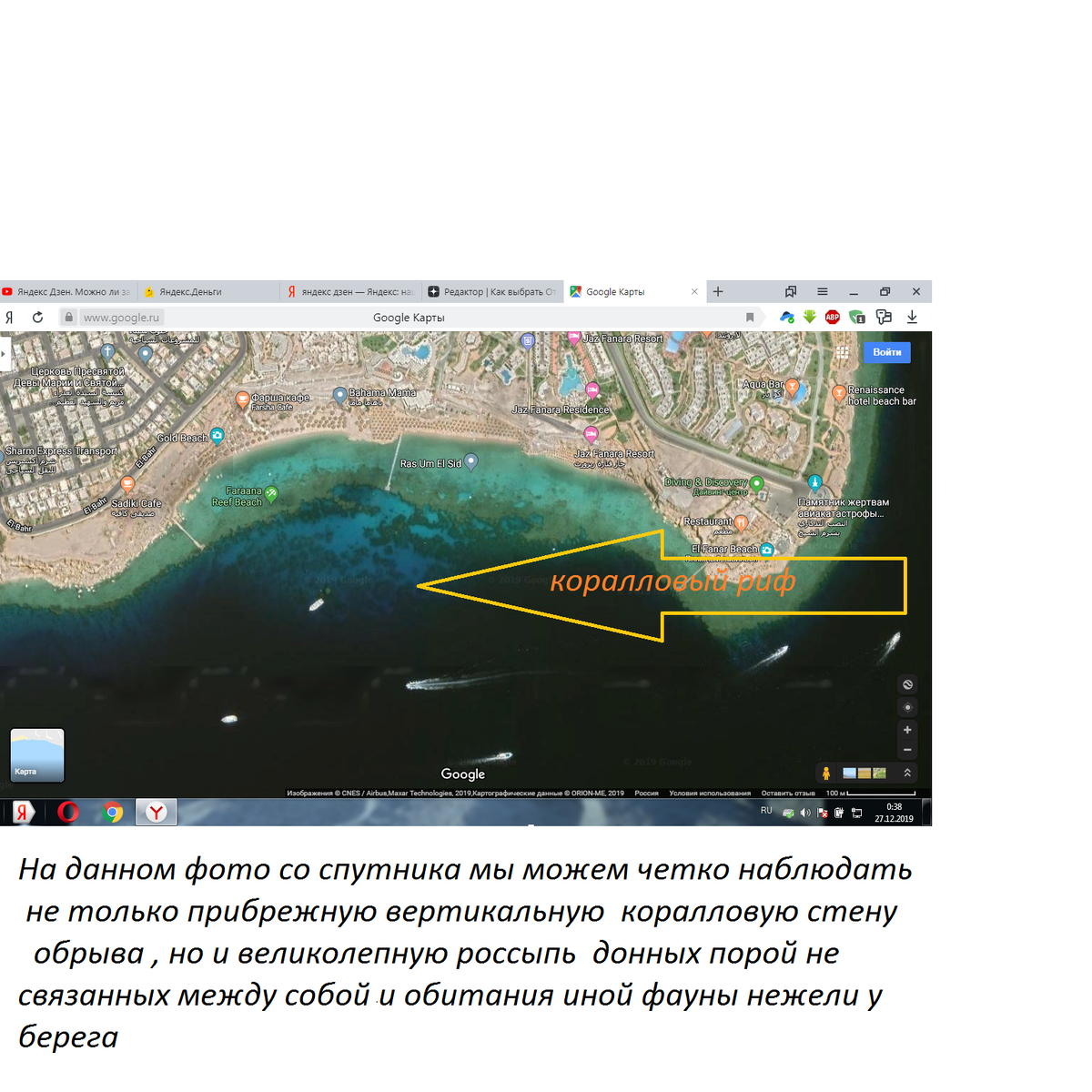Image resolution: width=1092 pixels, height=1092 pixels.
Task: Click the green download-arrow extension icon
Action: (809, 317)
